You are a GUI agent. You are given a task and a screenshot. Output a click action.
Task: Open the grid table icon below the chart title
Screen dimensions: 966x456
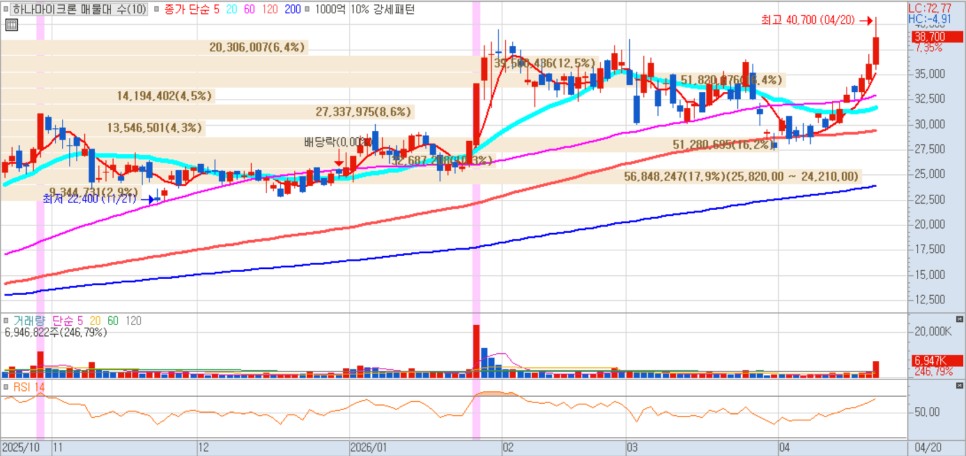point(10,25)
